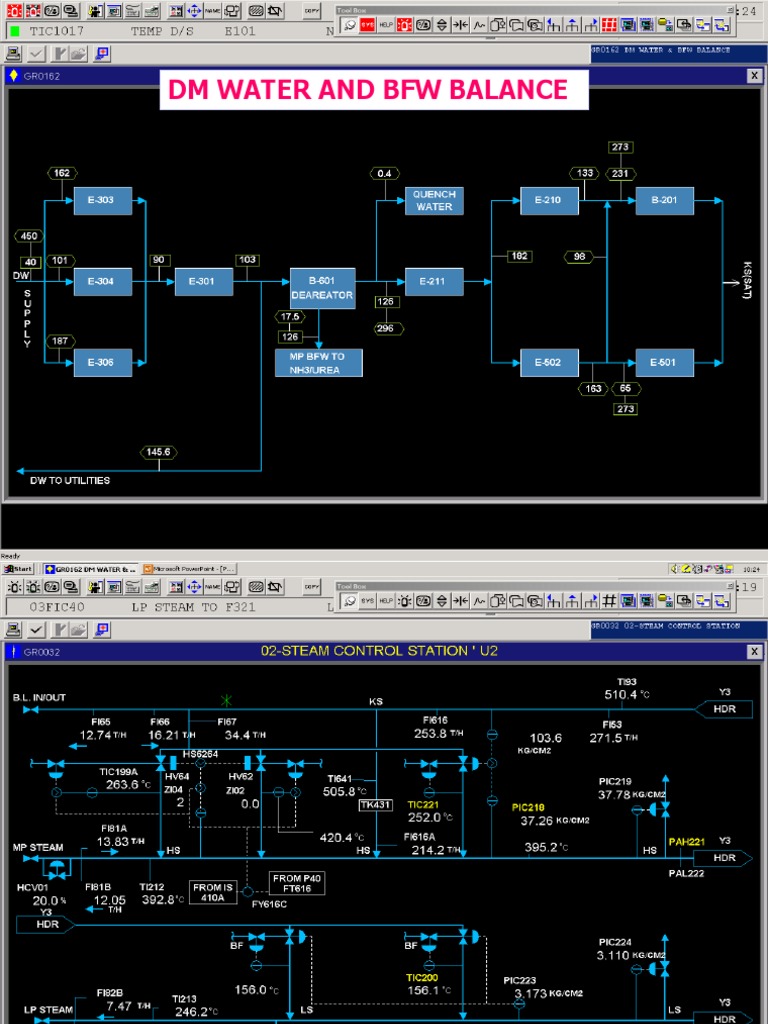Click printer icon below 03FIC40 message bar
Viewport: 768px width, 1024px height.
tap(14, 630)
